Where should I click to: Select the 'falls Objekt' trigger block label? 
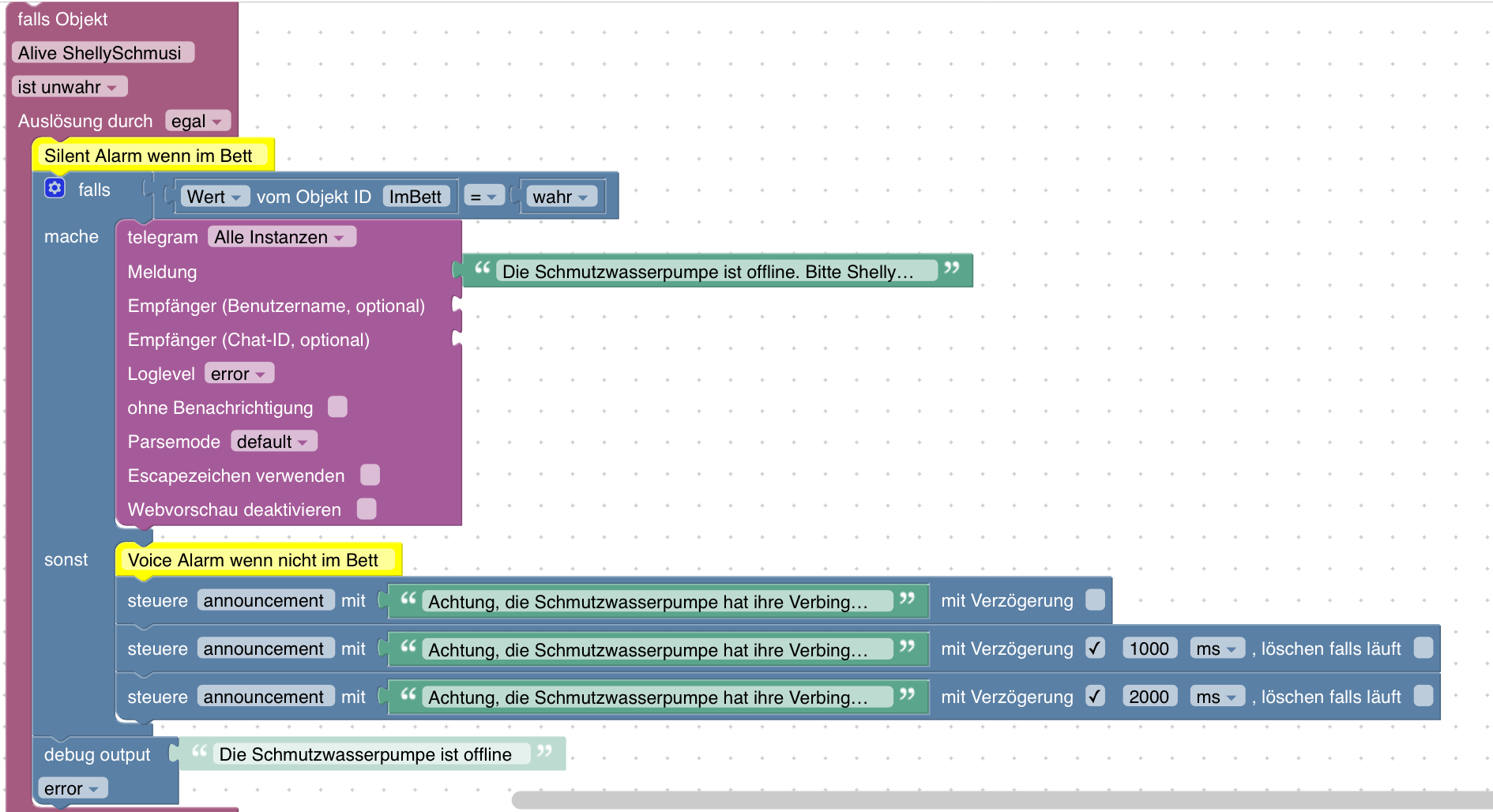click(62, 19)
